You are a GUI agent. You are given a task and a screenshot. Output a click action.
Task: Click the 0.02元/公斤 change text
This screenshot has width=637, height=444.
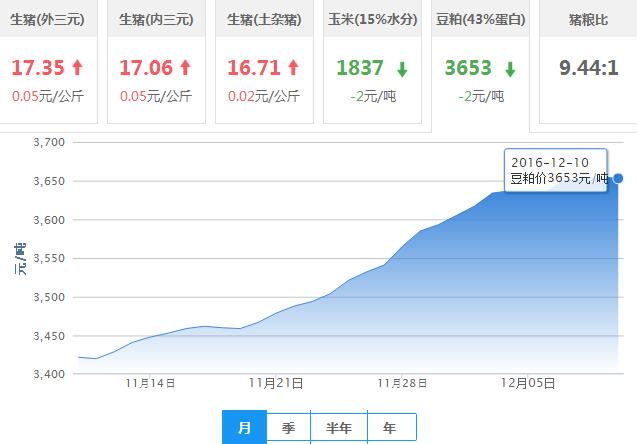coord(264,96)
